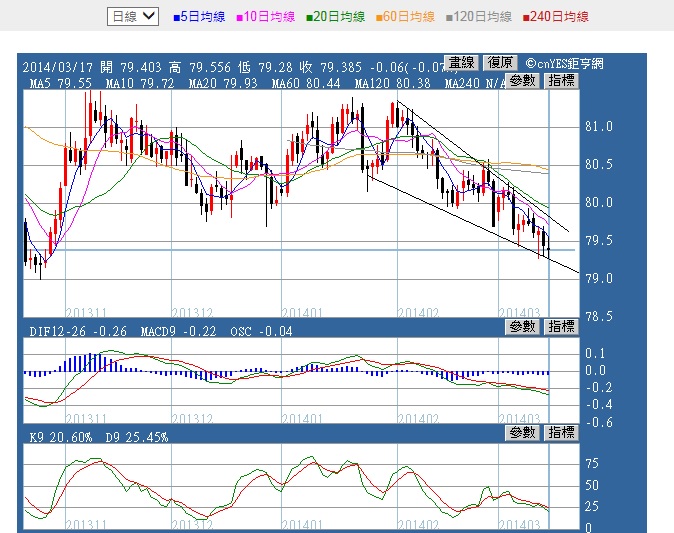Click the ©cnYES鉅亨網 credit text
The image size is (674, 533).
(564, 64)
